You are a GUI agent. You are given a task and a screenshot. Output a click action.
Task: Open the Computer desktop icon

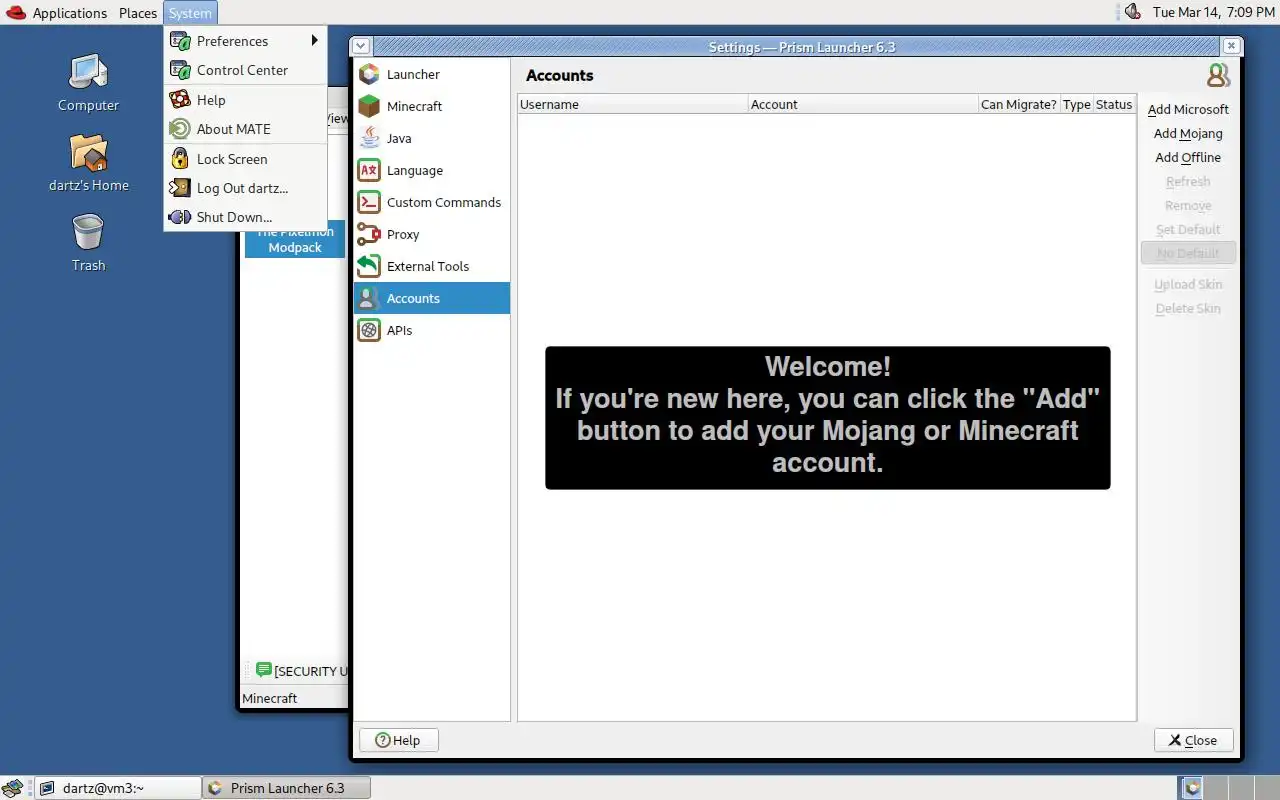tap(88, 73)
